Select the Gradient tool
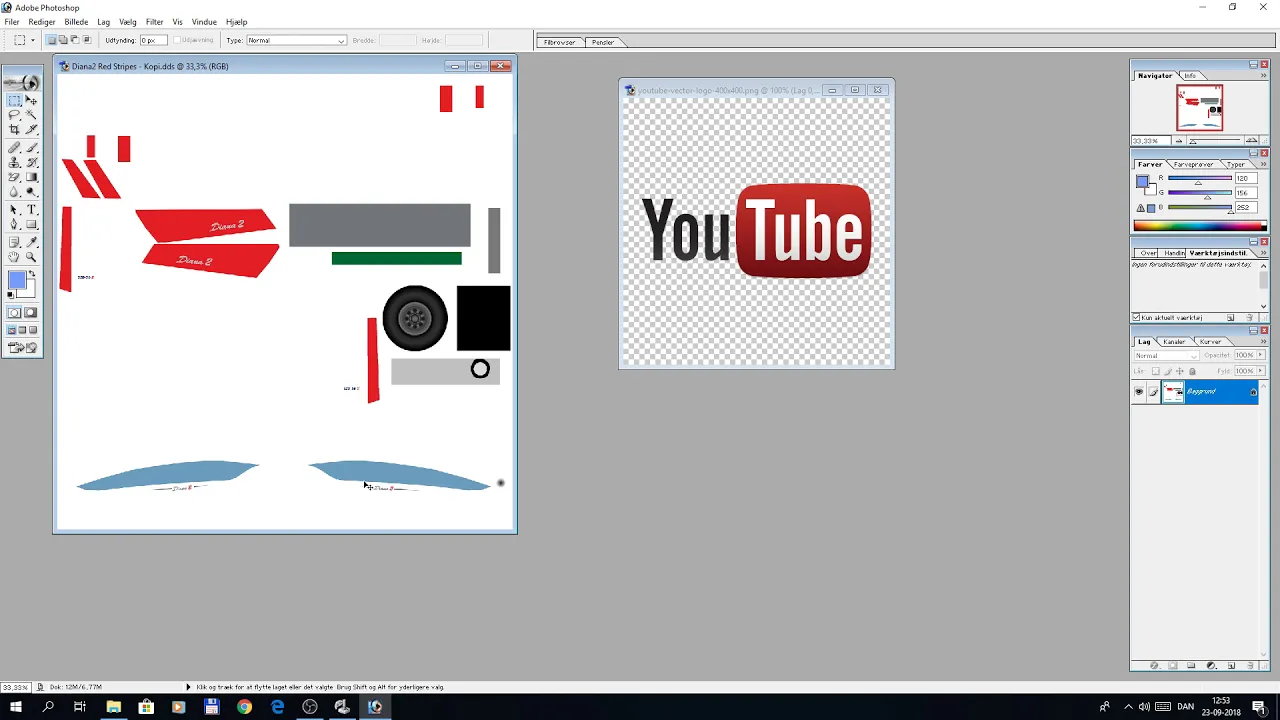Viewport: 1280px width, 720px height. (x=31, y=177)
